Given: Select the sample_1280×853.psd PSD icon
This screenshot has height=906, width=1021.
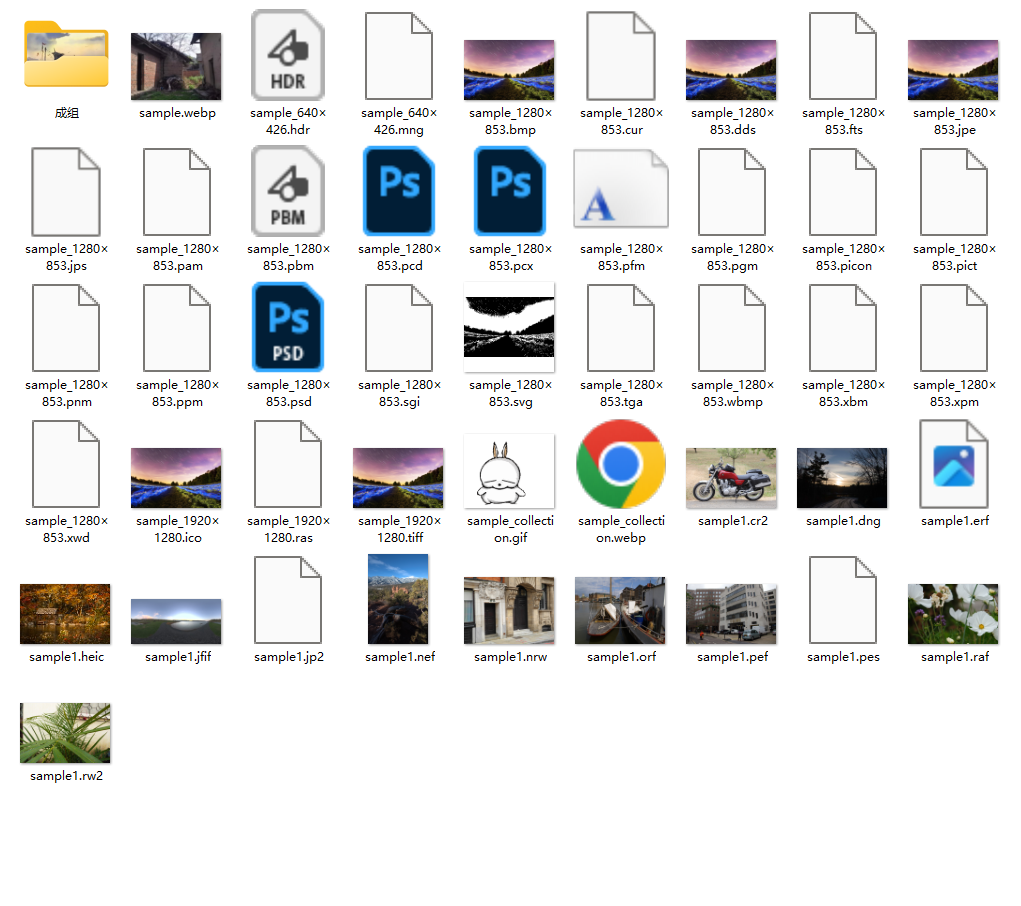Looking at the screenshot, I should 288,327.
